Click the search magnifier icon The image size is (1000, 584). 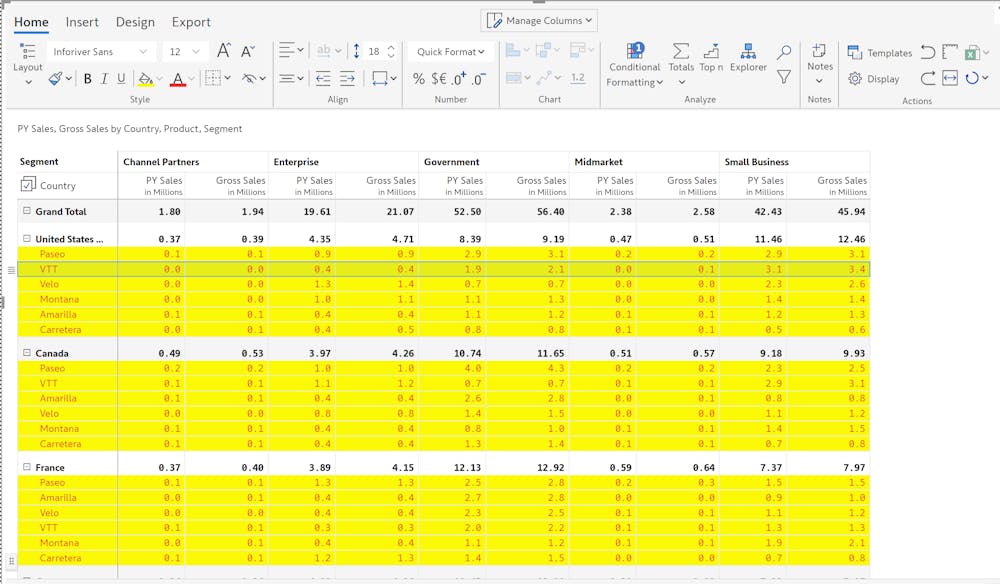784,52
